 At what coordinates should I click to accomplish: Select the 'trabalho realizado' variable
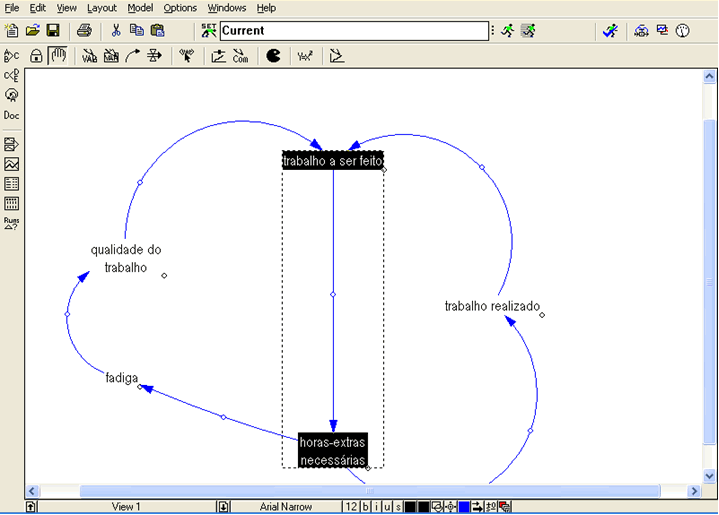click(491, 306)
